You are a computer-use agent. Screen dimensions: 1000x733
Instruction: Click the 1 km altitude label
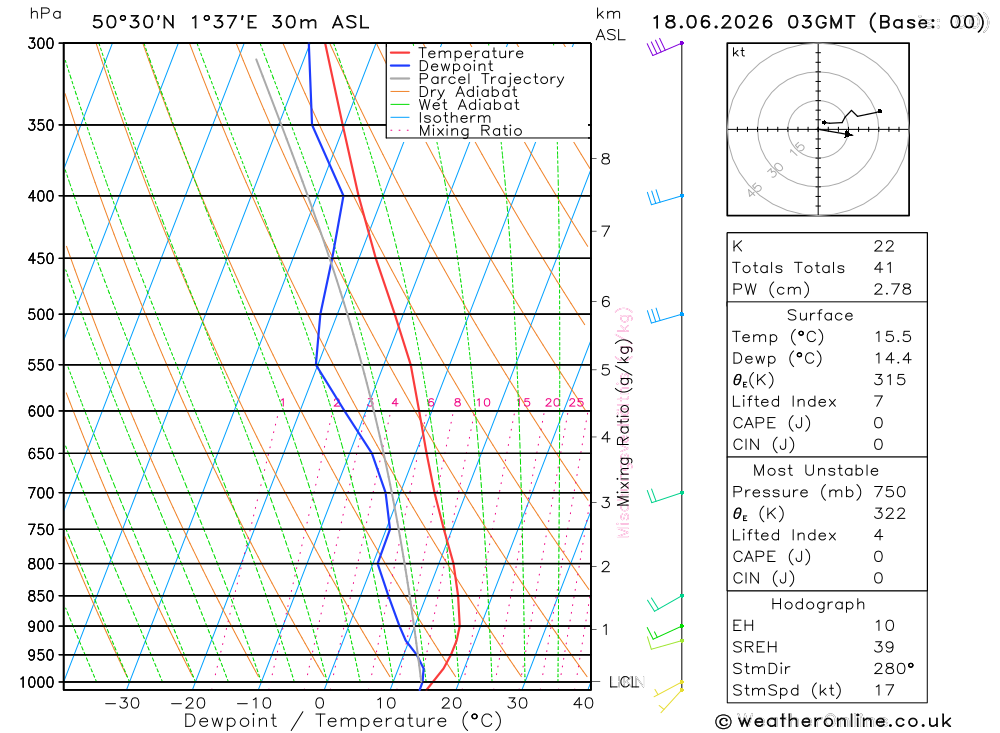point(605,629)
